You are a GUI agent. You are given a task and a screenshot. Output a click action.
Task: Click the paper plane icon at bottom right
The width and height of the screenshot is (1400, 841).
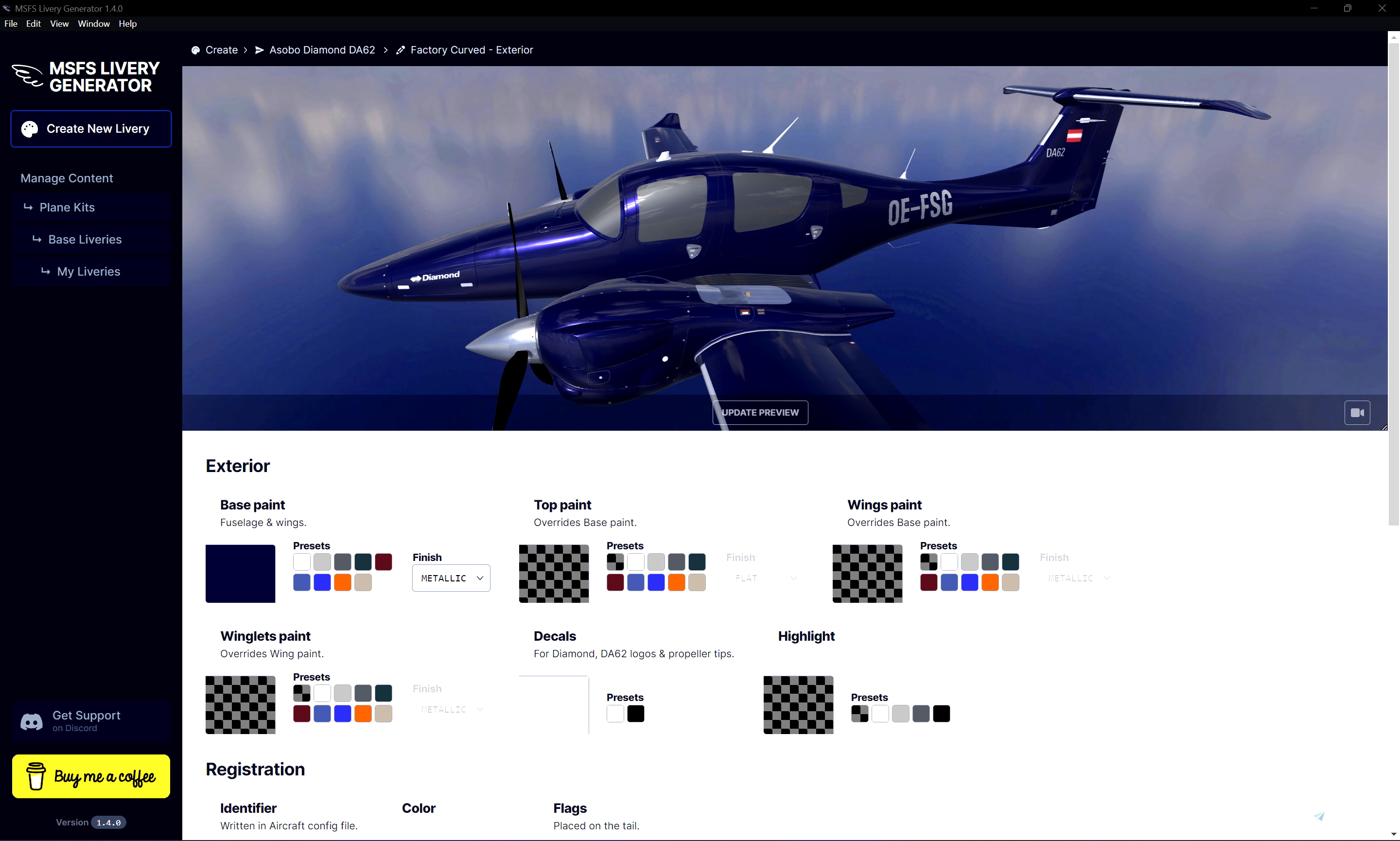pos(1319,816)
